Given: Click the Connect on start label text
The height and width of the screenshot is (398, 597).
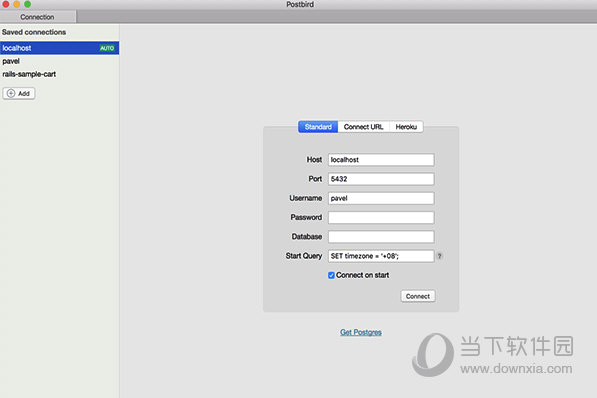Looking at the screenshot, I should coord(362,275).
